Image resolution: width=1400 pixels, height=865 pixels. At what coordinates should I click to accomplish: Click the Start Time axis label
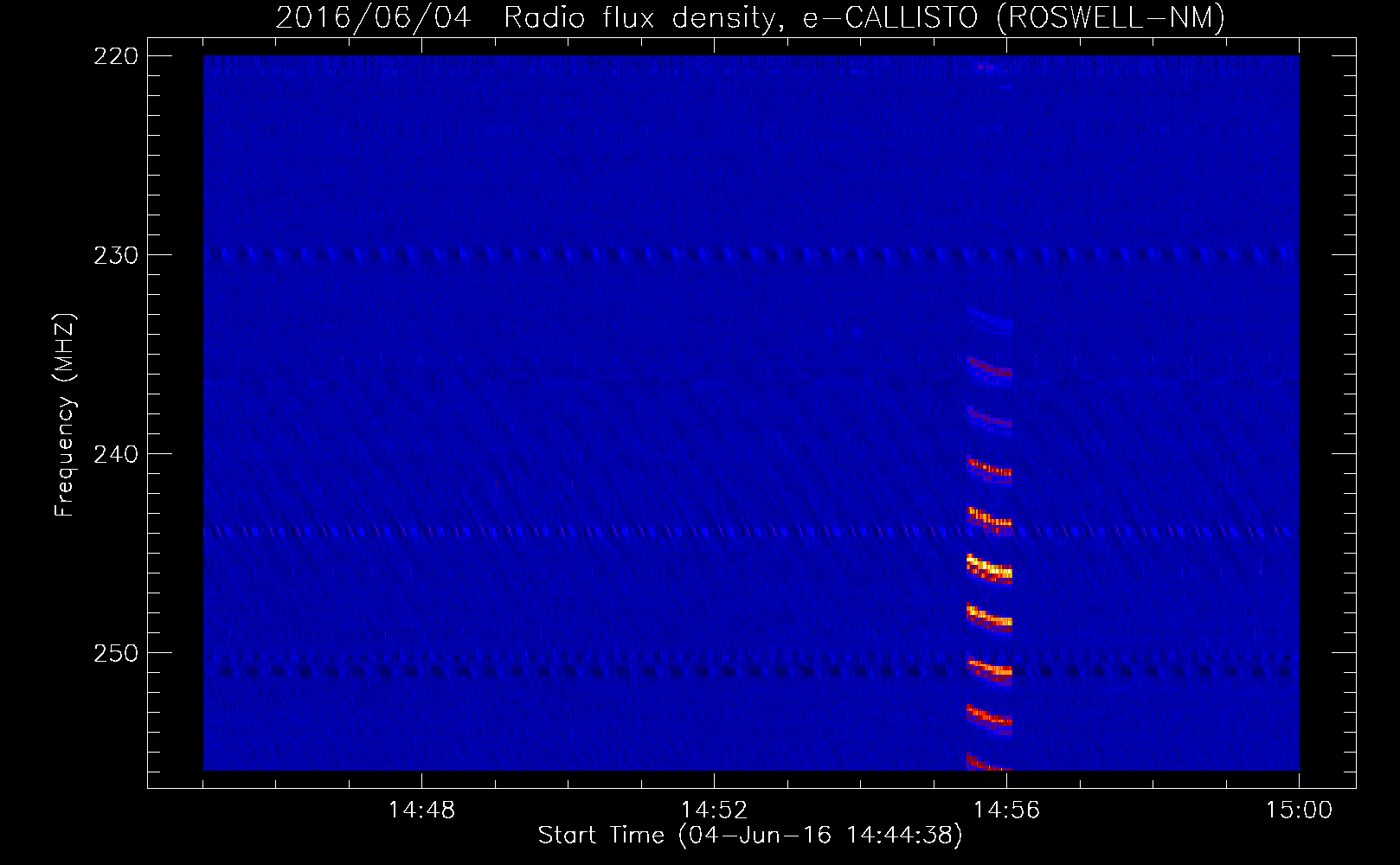coord(750,836)
